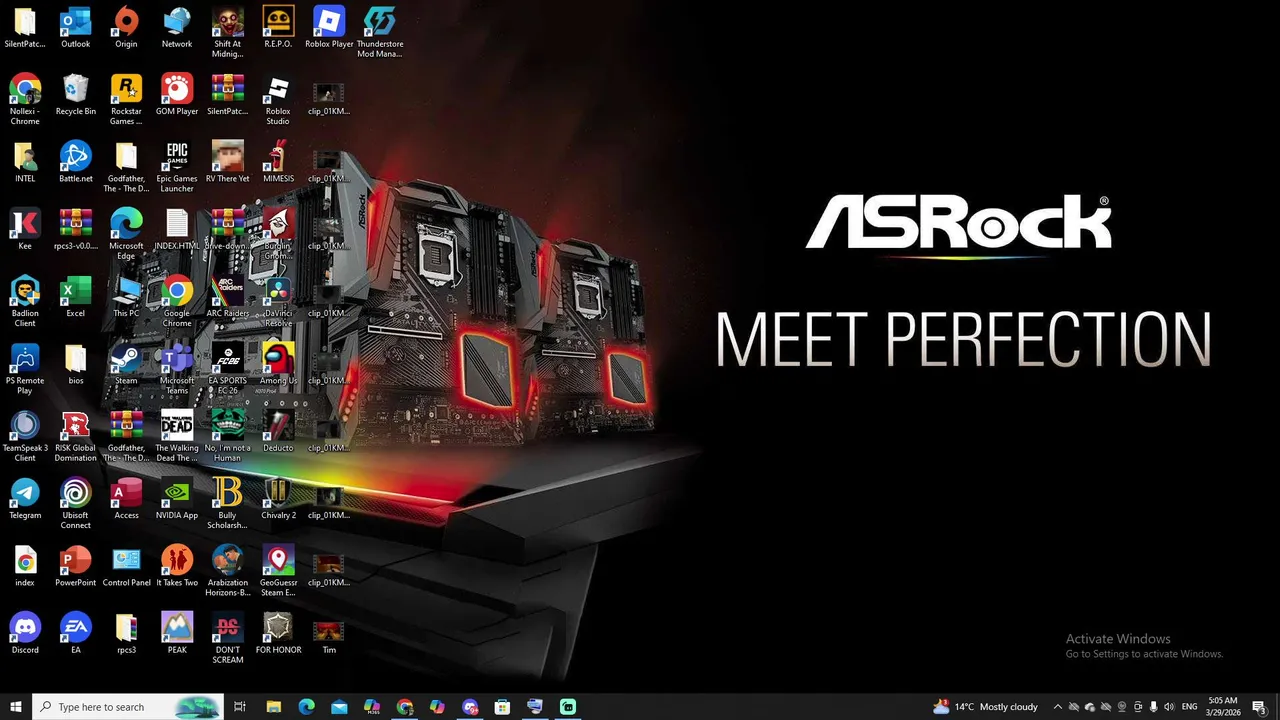This screenshot has height=720, width=1280.
Task: Open the INDEX.HTML file icon
Action: (x=177, y=229)
